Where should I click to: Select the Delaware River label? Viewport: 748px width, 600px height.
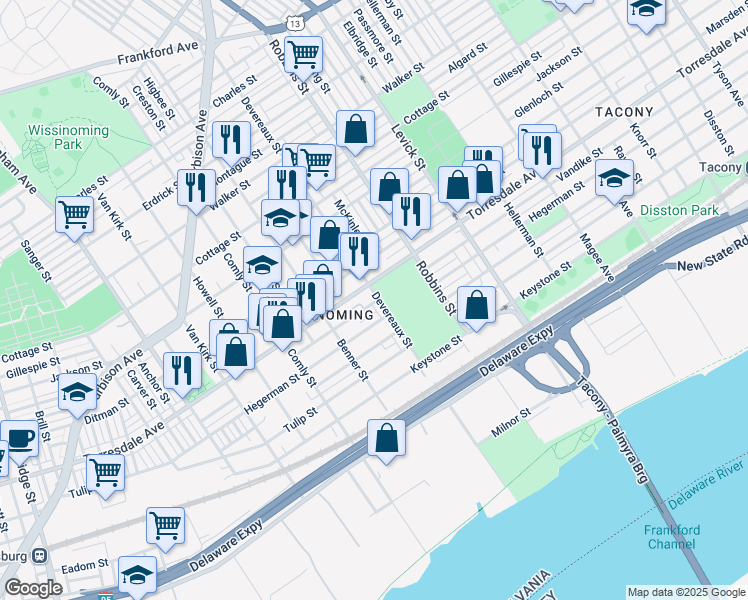click(706, 485)
